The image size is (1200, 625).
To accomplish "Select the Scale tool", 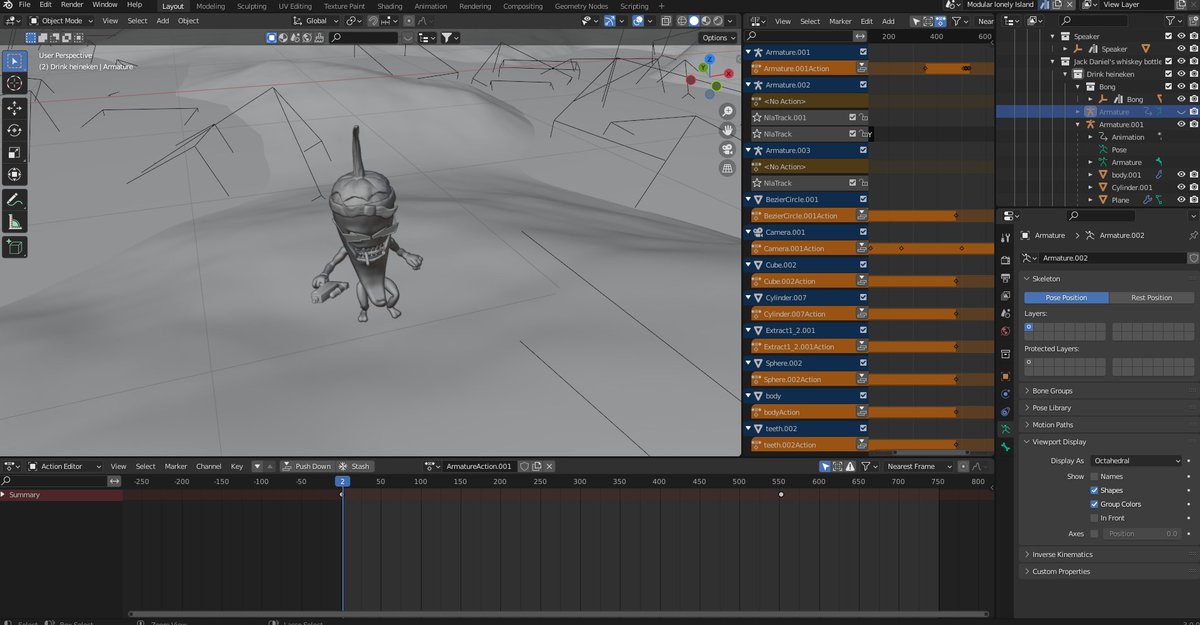I will (14, 153).
